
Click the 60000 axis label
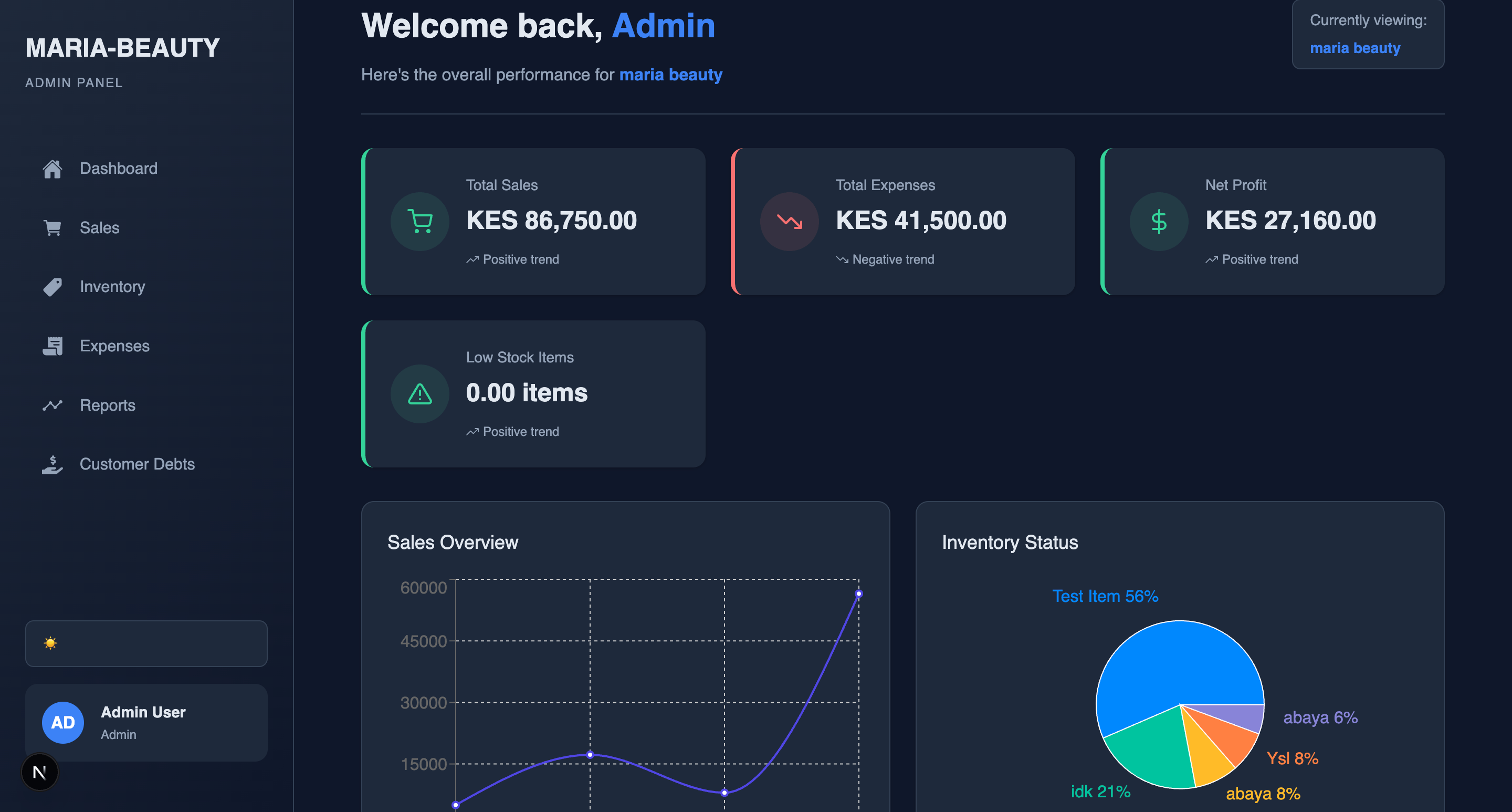[x=423, y=588]
